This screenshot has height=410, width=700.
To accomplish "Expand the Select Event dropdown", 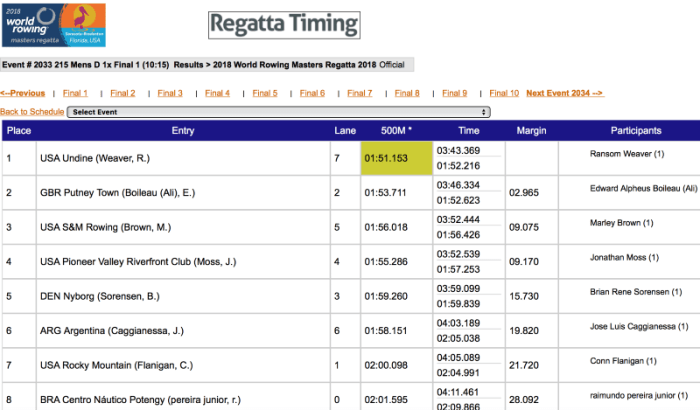I will click(x=279, y=112).
